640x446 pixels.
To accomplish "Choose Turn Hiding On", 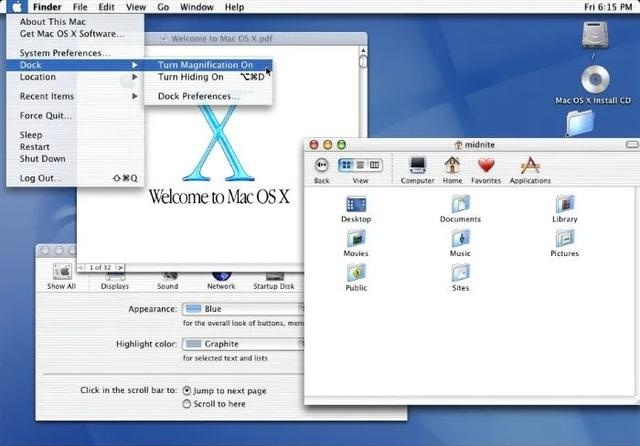I will (208, 77).
